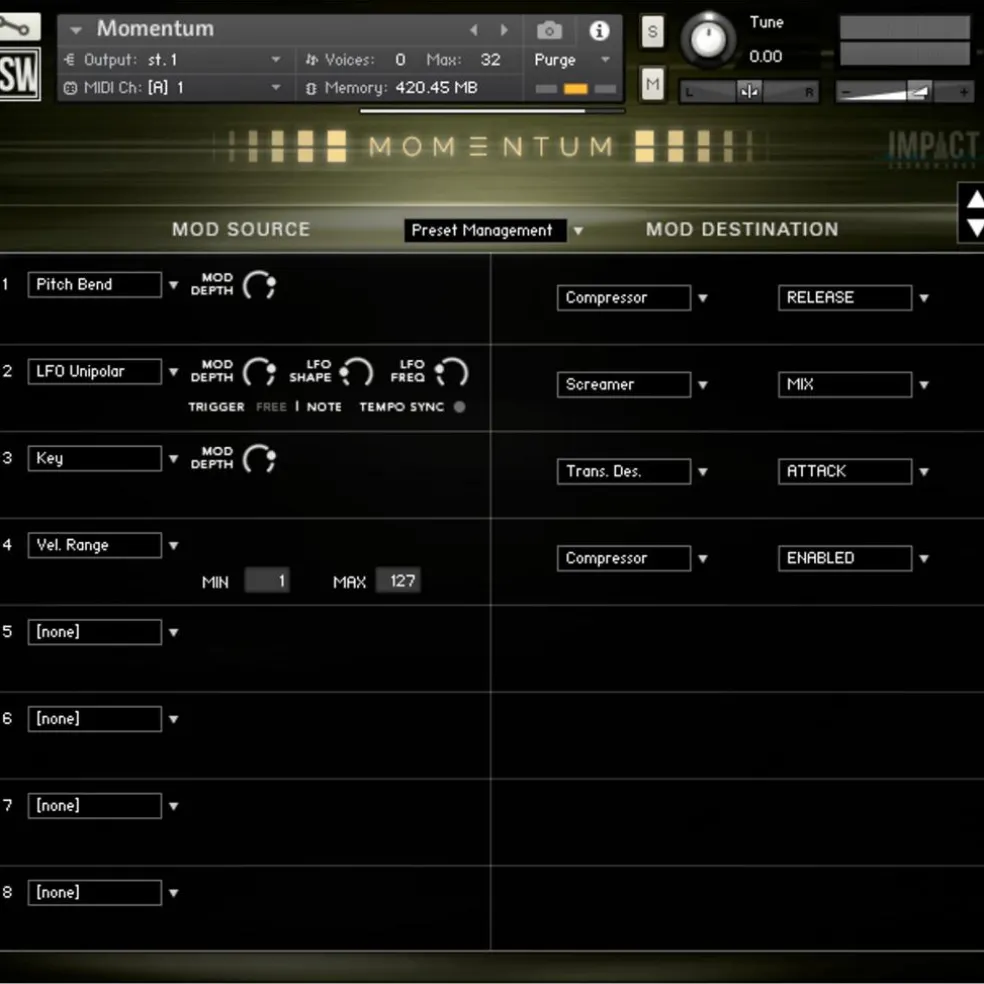
Task: Open slot 6 [none] source dropdown
Action: (173, 719)
